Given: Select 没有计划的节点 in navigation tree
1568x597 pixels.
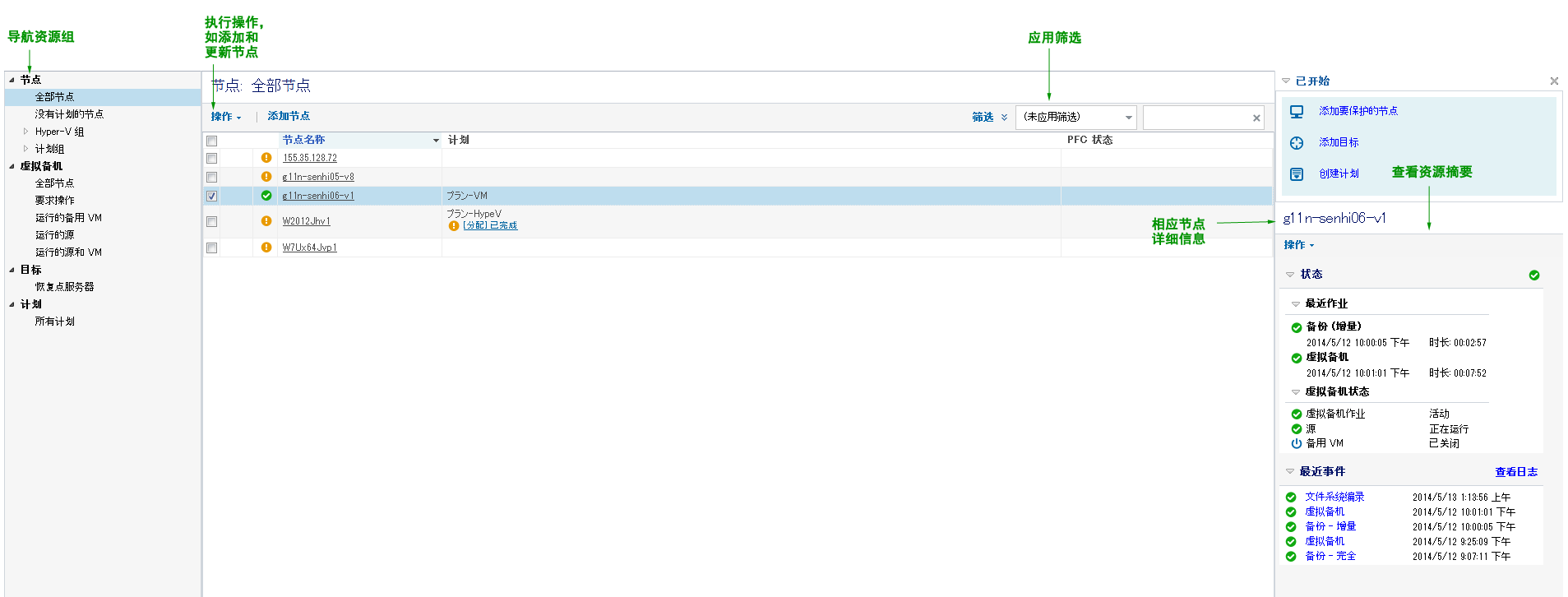Looking at the screenshot, I should (69, 114).
